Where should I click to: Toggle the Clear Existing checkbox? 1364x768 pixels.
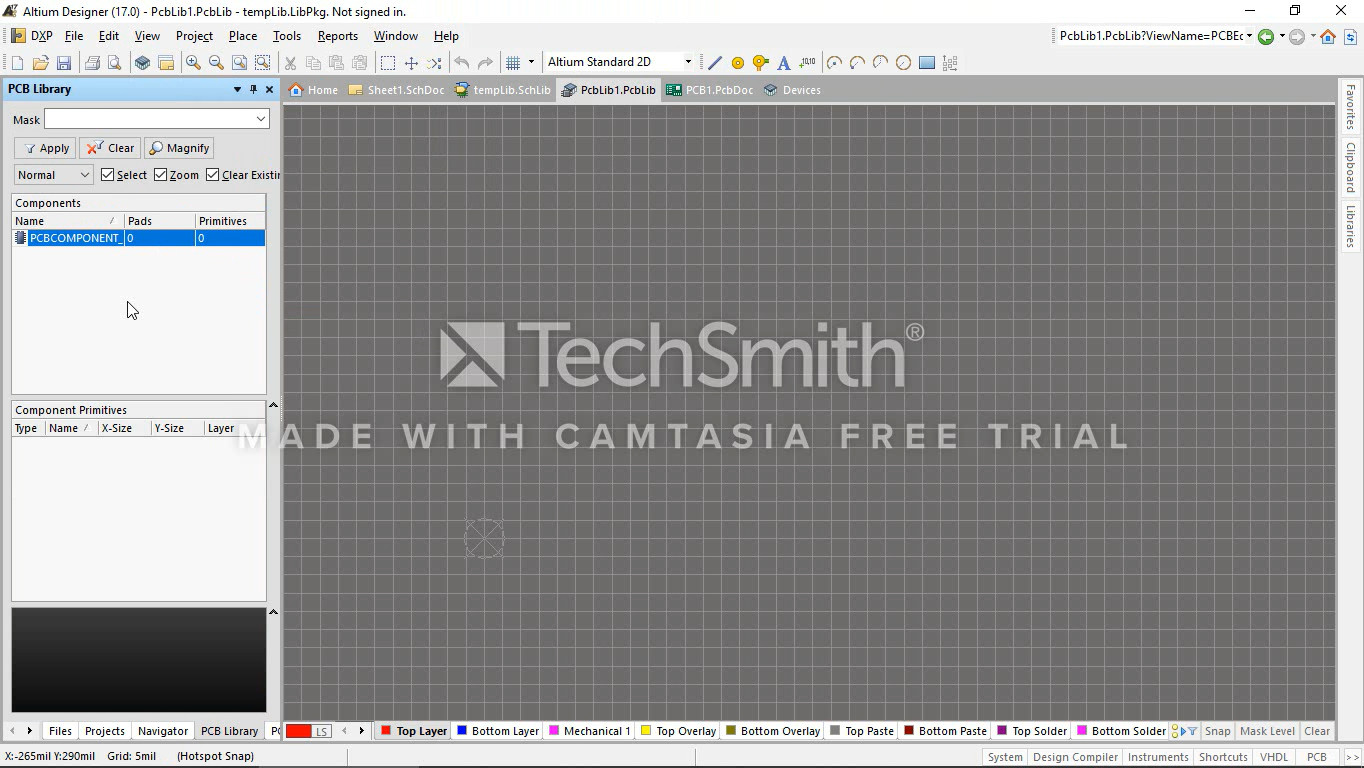pyautogui.click(x=213, y=175)
